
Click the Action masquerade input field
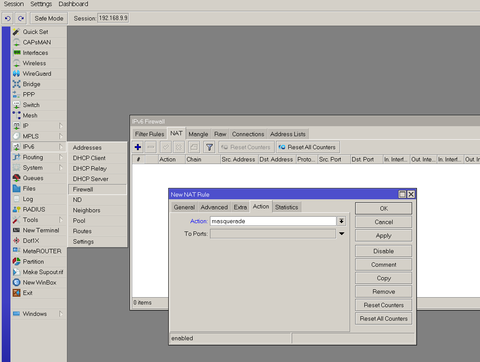coord(273,221)
